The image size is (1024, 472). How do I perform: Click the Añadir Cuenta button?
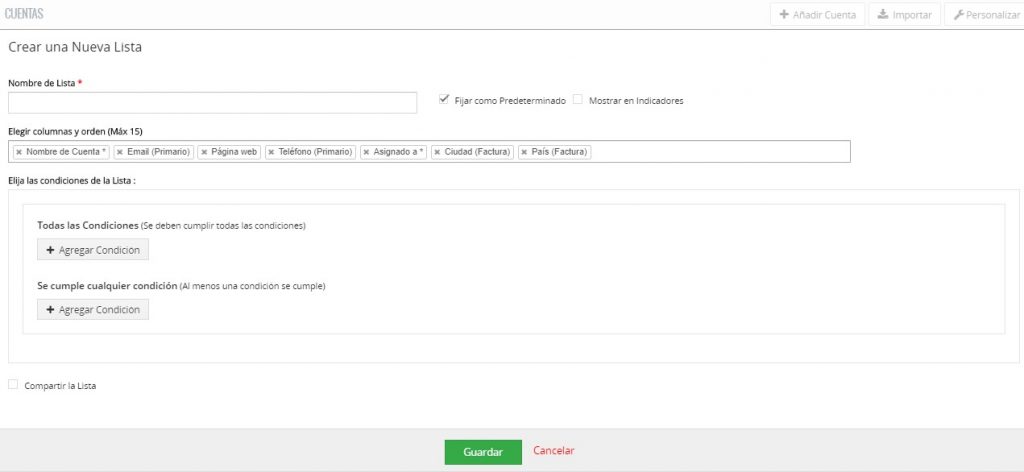coord(816,15)
